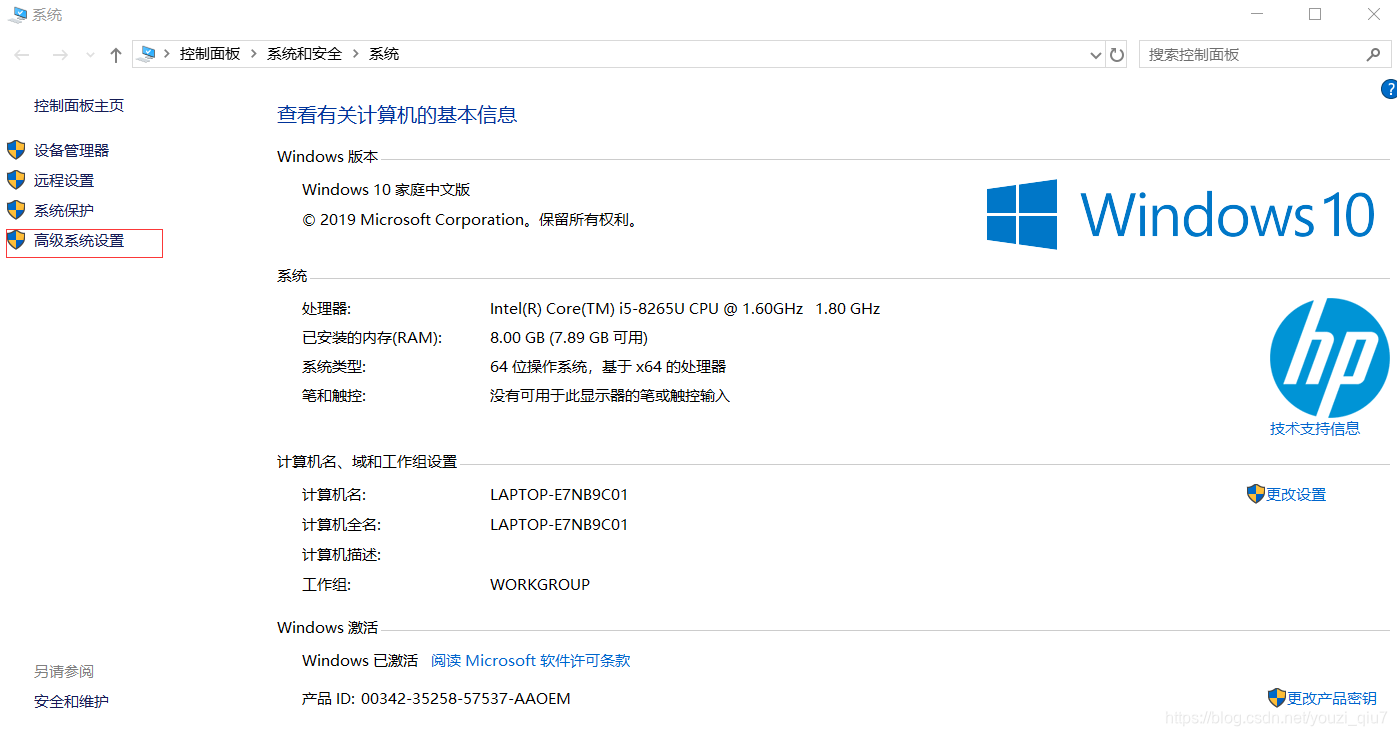Select 系统和安全 in the breadcrumb path

coord(304,54)
